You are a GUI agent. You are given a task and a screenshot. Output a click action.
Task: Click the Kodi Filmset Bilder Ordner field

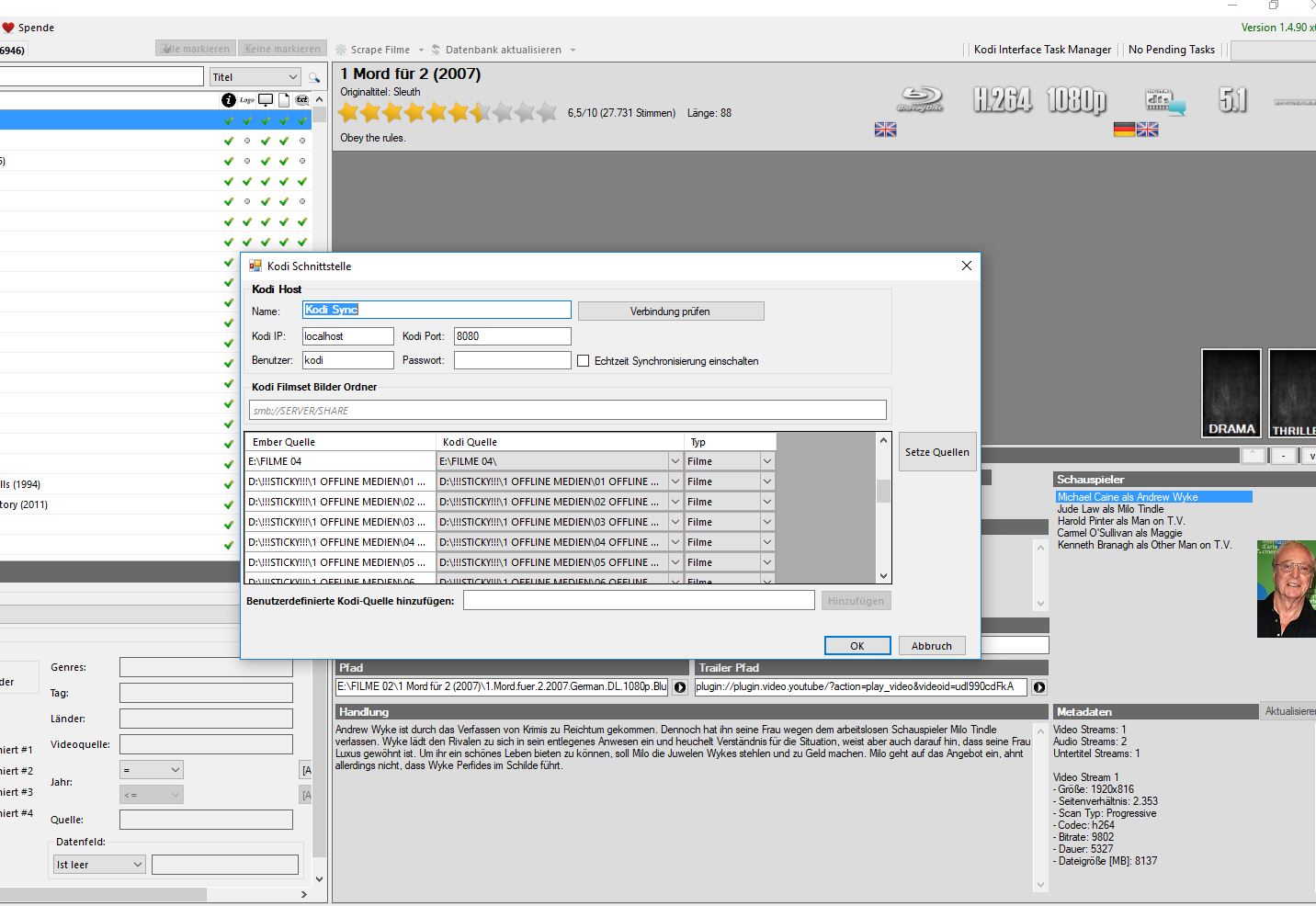(568, 411)
